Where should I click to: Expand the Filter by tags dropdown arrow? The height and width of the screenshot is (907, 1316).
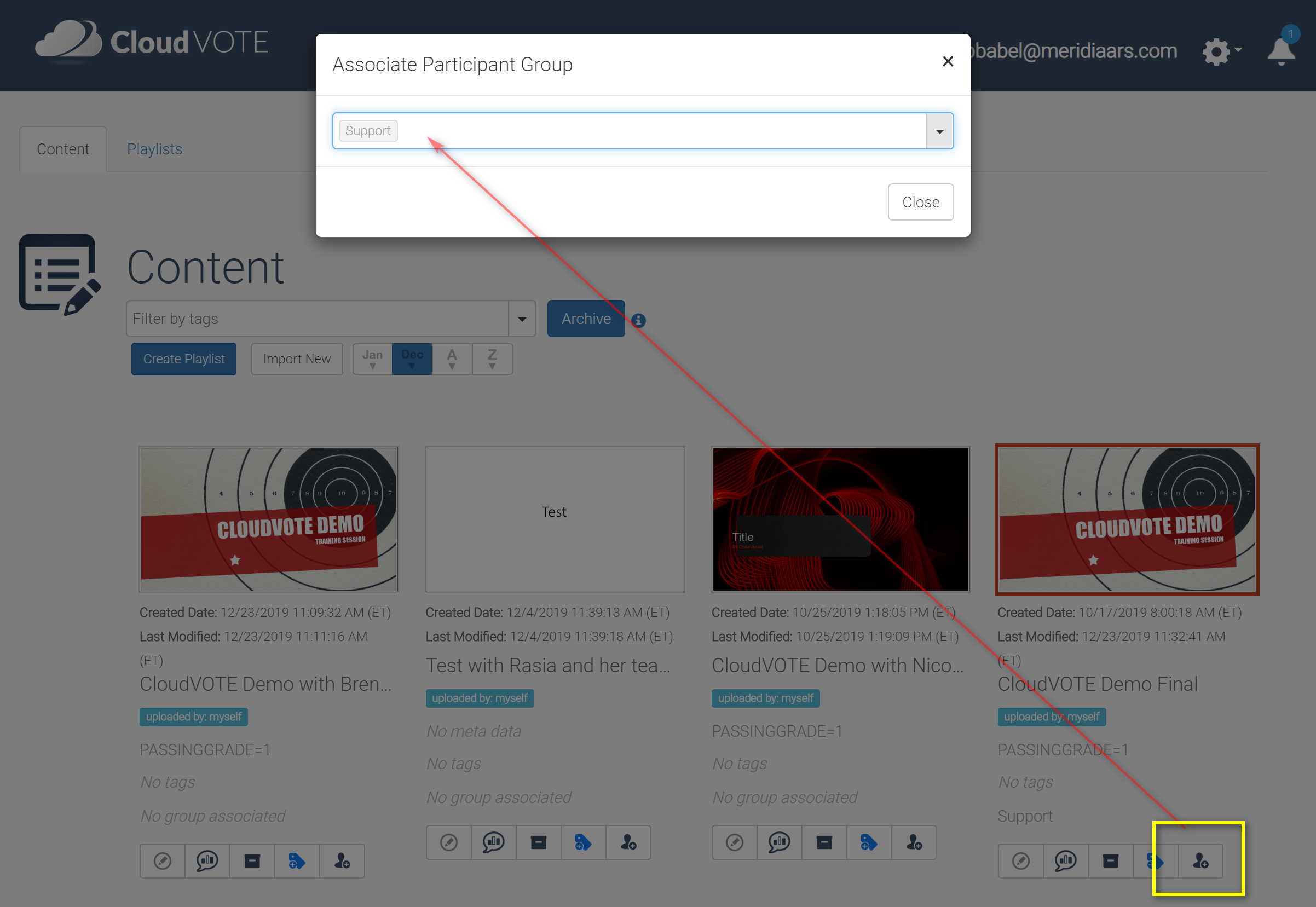(522, 319)
